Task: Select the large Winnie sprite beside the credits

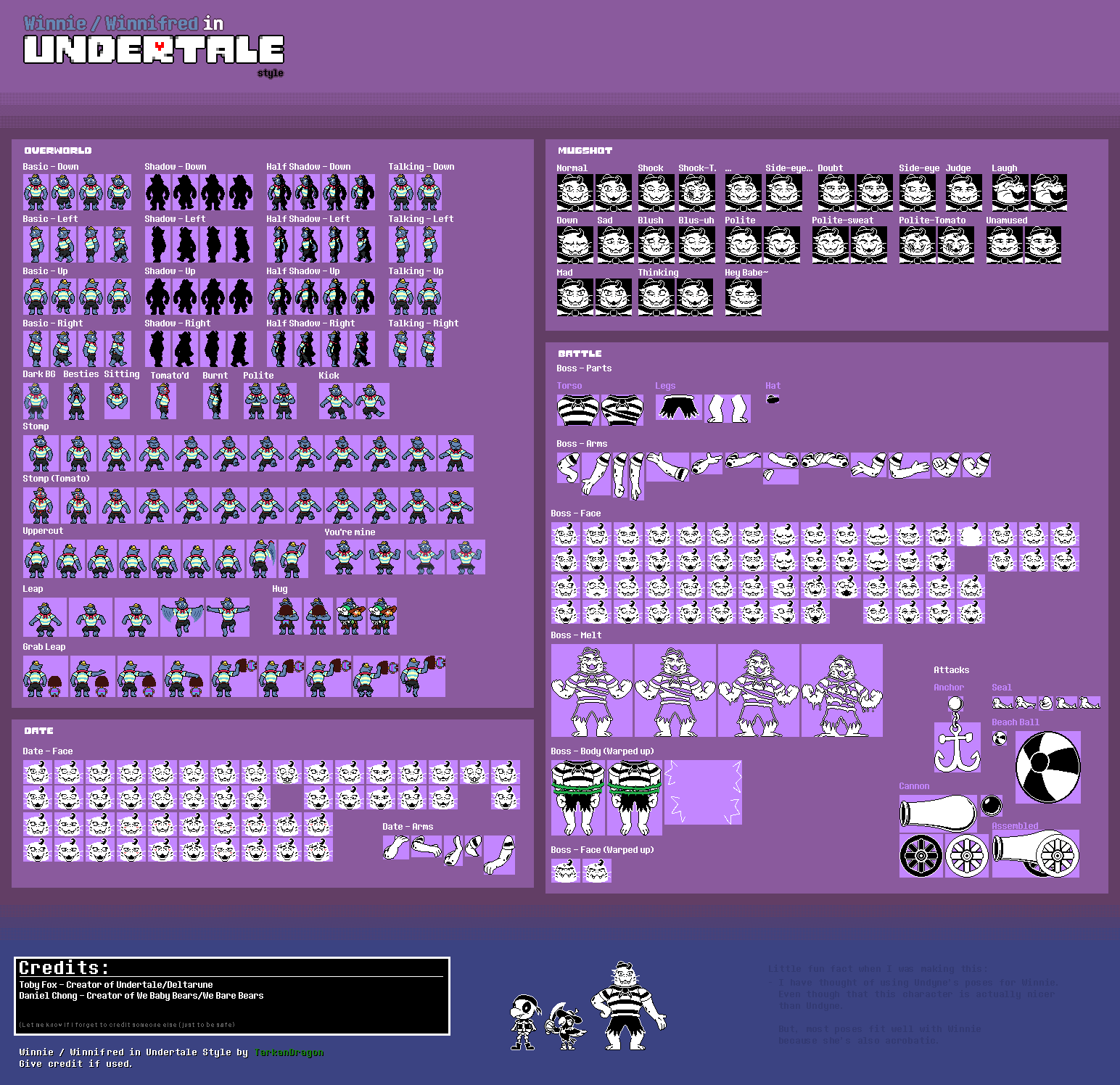Action: pyautogui.click(x=628, y=1006)
